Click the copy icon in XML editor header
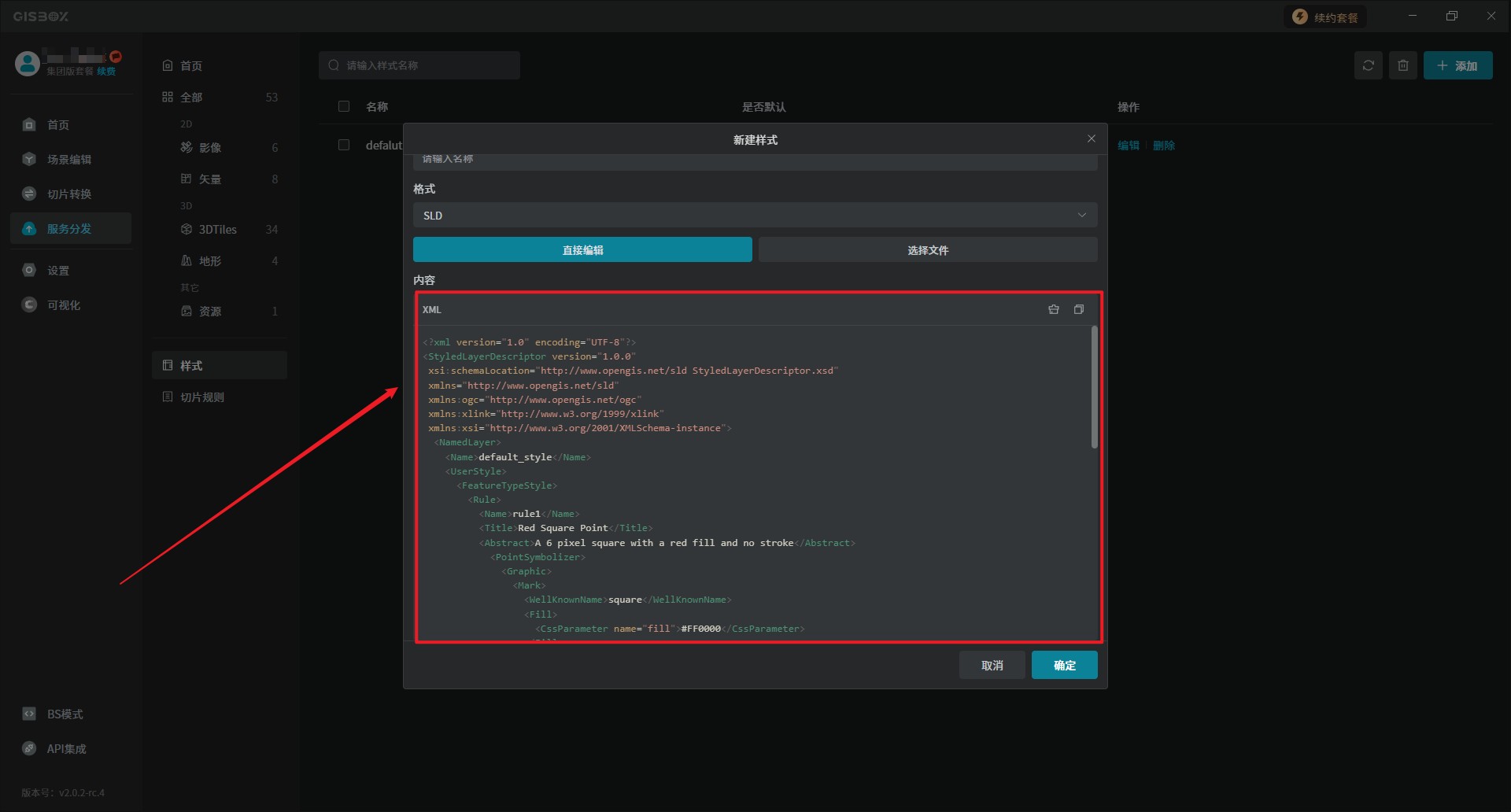This screenshot has height=812, width=1511. tap(1079, 310)
